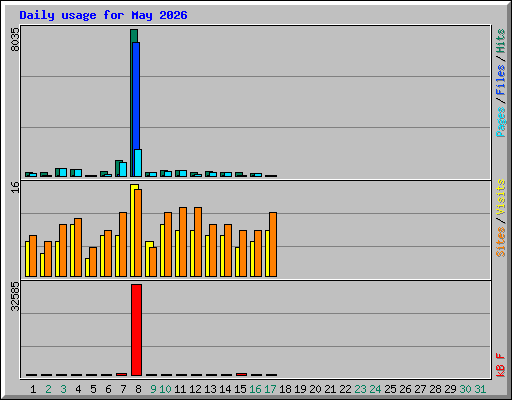The width and height of the screenshot is (512, 400).
Task: Click the green Hits bar top for day 8
Action: point(134,36)
